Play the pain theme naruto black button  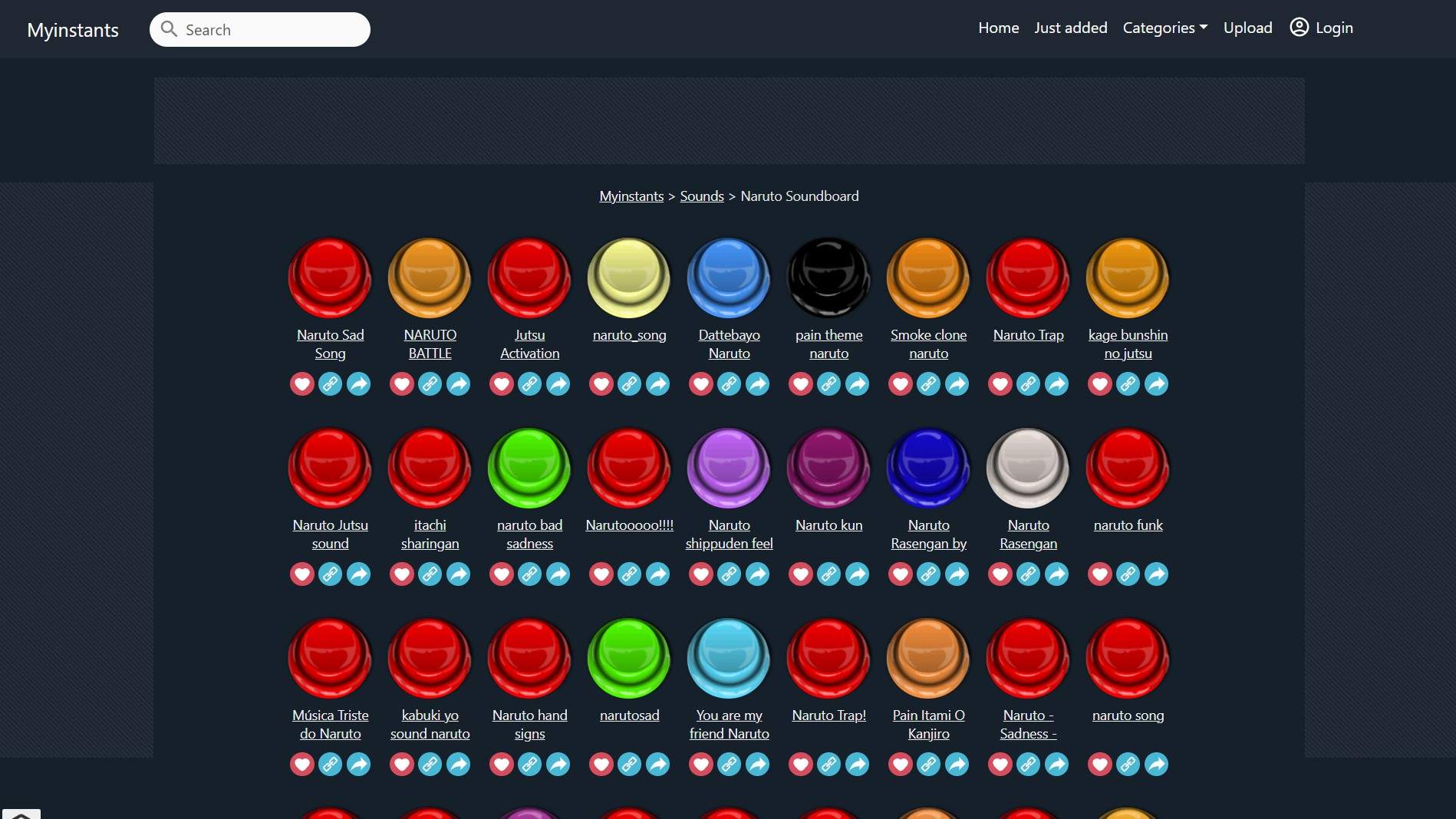(x=828, y=278)
